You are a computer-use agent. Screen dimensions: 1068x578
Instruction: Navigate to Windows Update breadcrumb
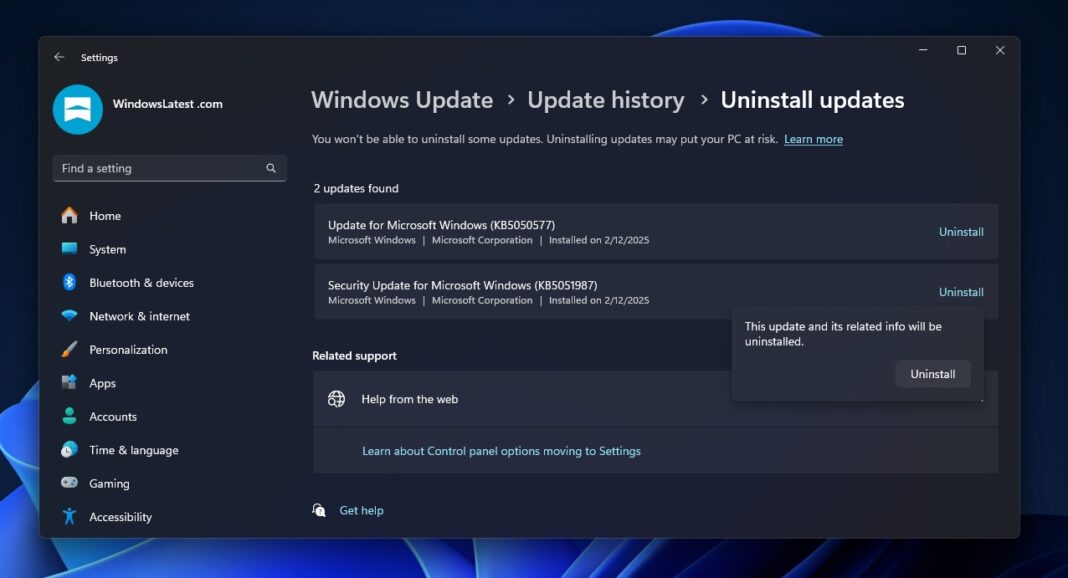coord(402,100)
